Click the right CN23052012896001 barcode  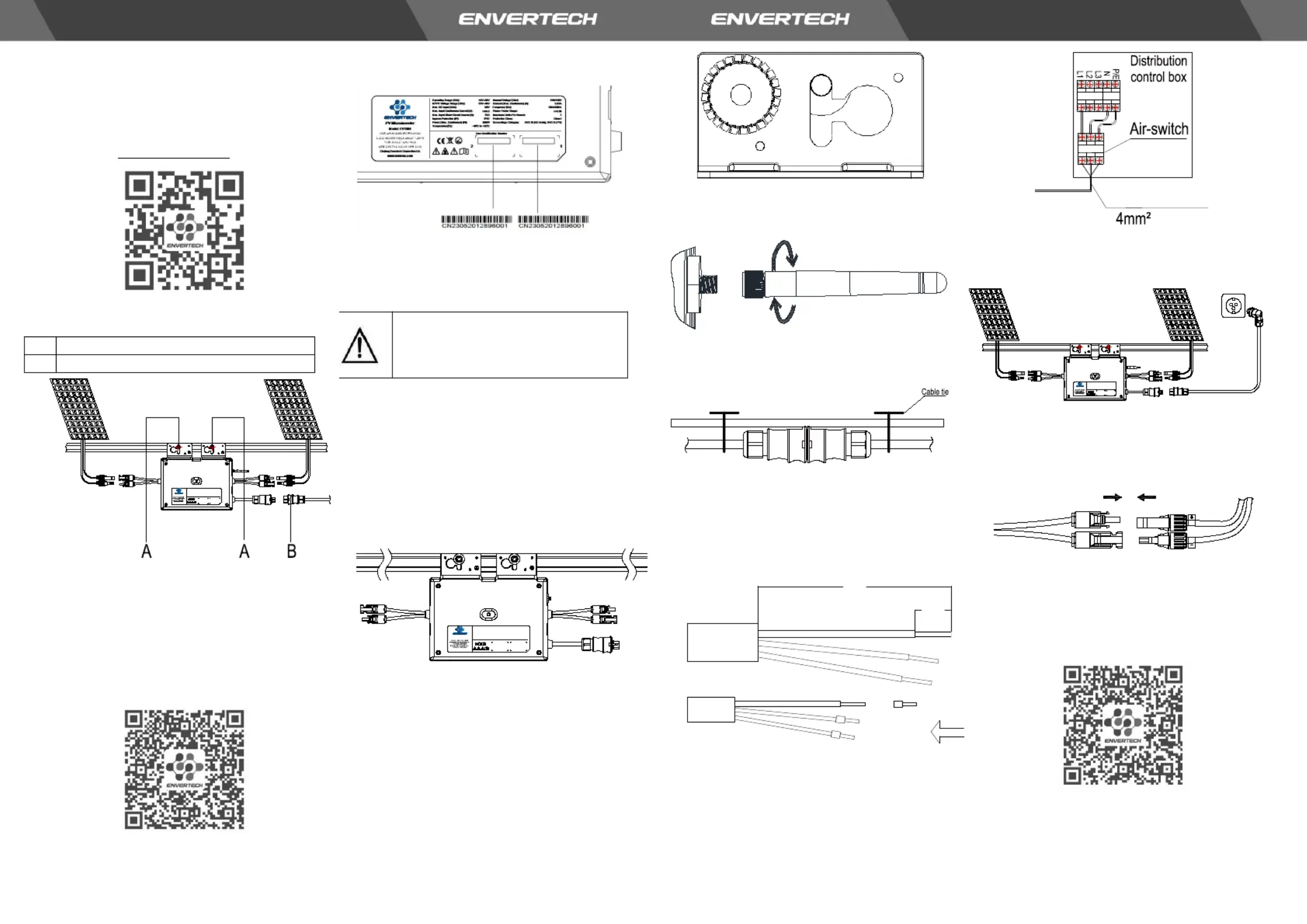[552, 222]
